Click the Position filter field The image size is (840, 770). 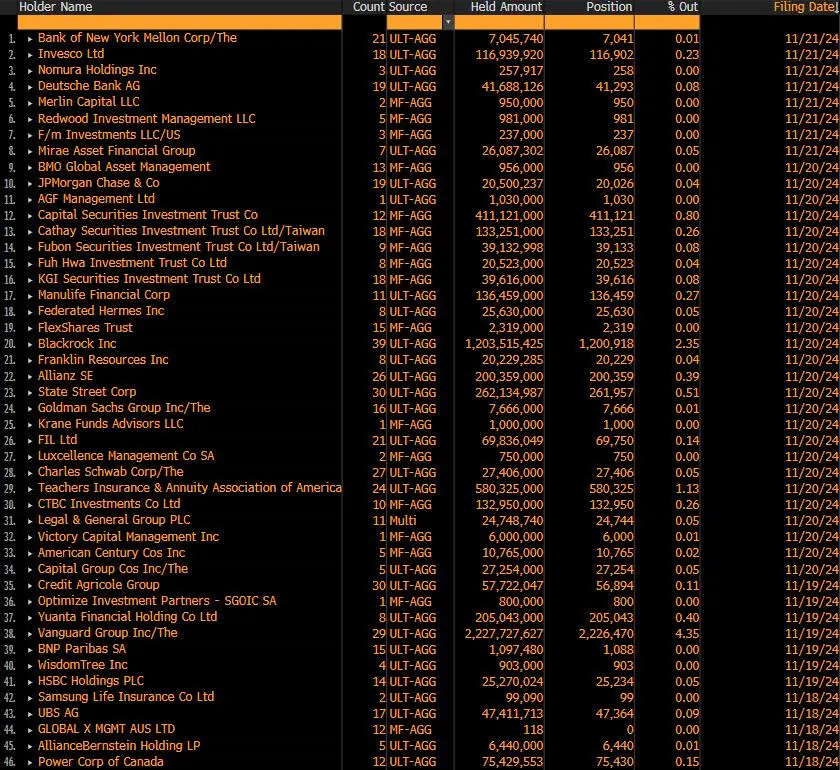pos(590,22)
